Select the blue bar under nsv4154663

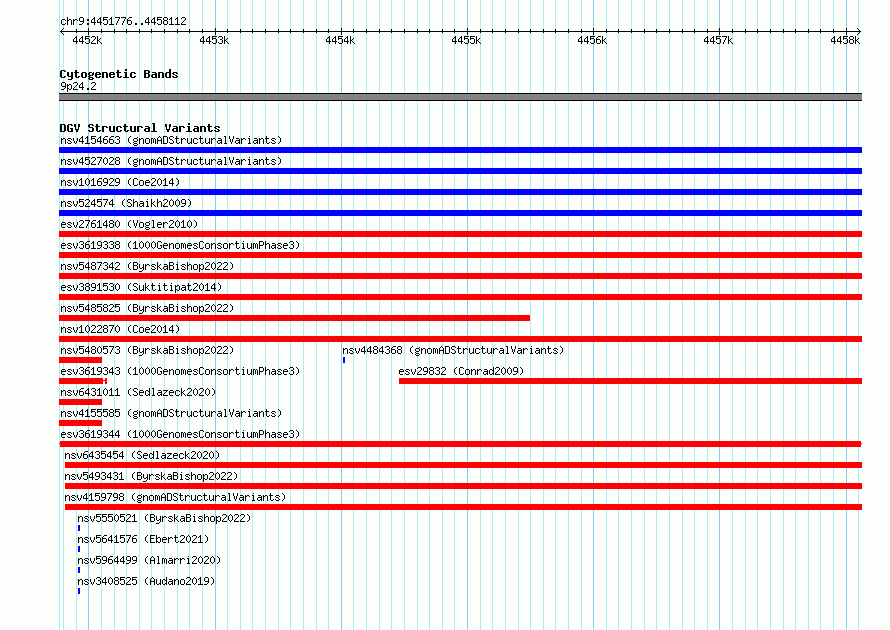tap(460, 150)
